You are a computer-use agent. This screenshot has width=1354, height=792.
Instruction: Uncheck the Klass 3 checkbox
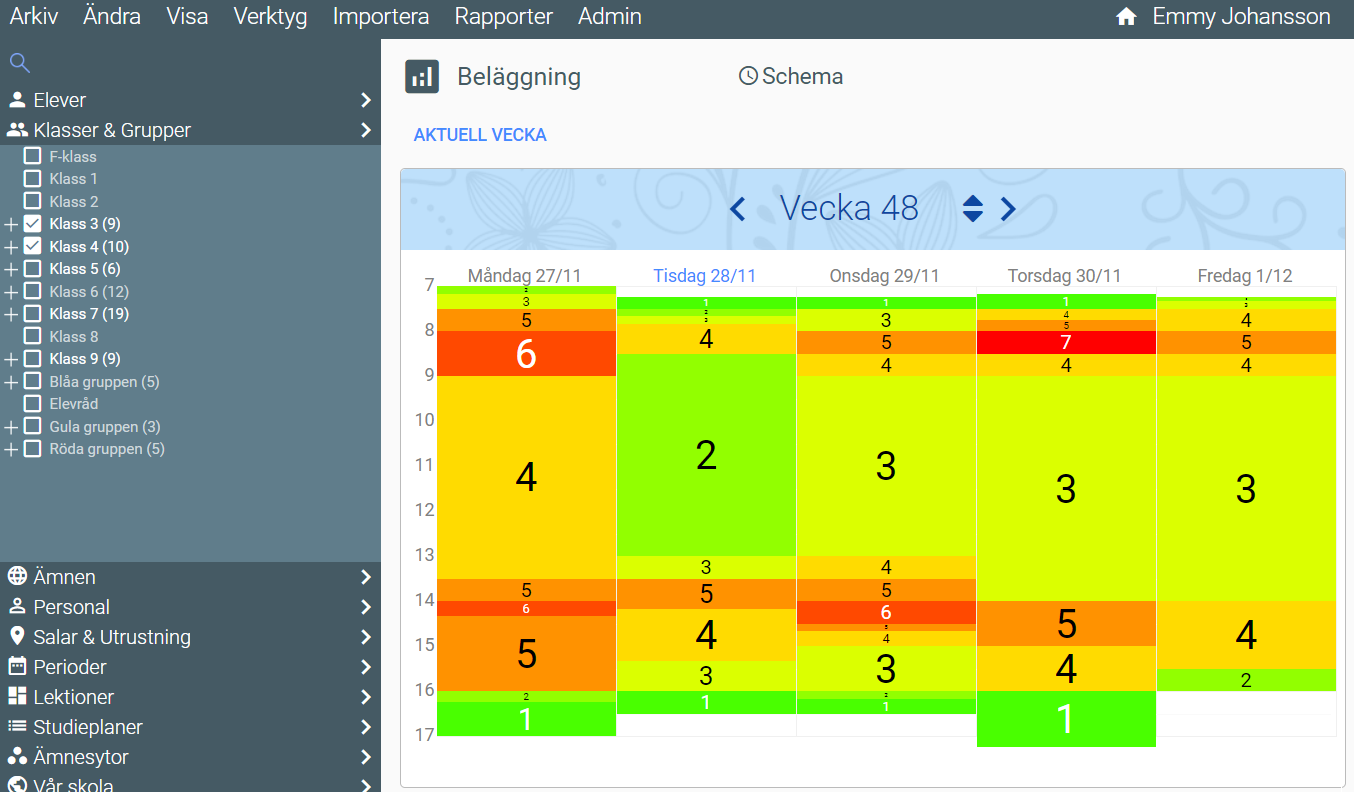[32, 224]
